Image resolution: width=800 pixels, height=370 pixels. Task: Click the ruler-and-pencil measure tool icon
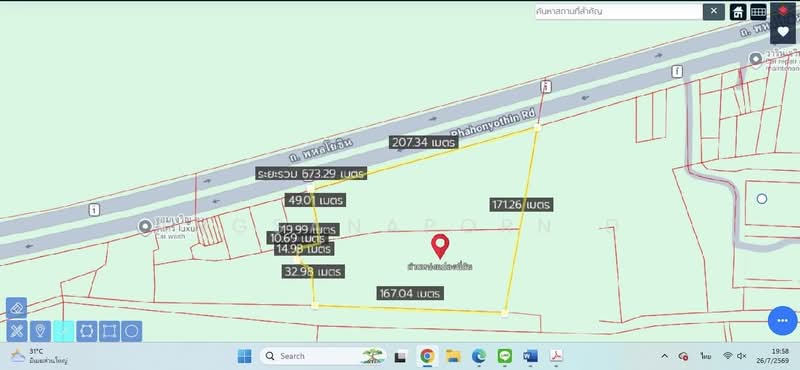(16, 331)
